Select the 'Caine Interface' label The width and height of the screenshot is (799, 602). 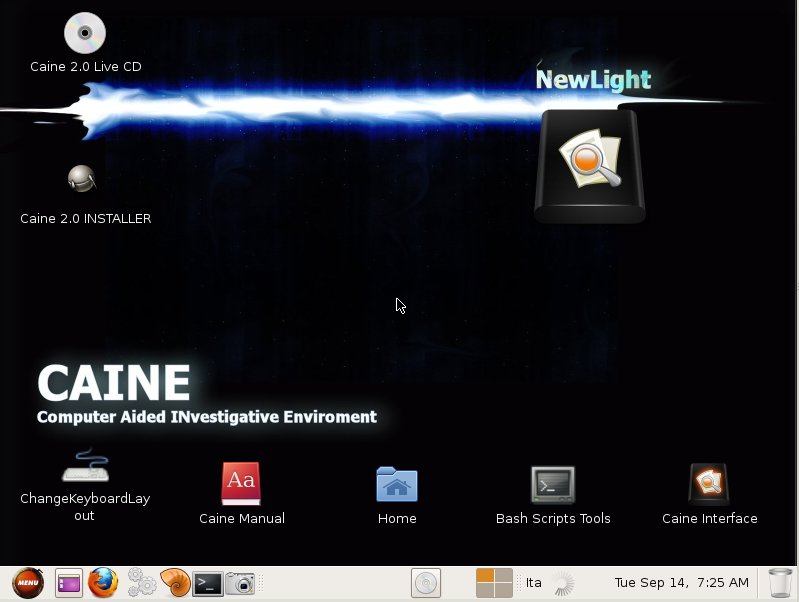click(x=709, y=518)
